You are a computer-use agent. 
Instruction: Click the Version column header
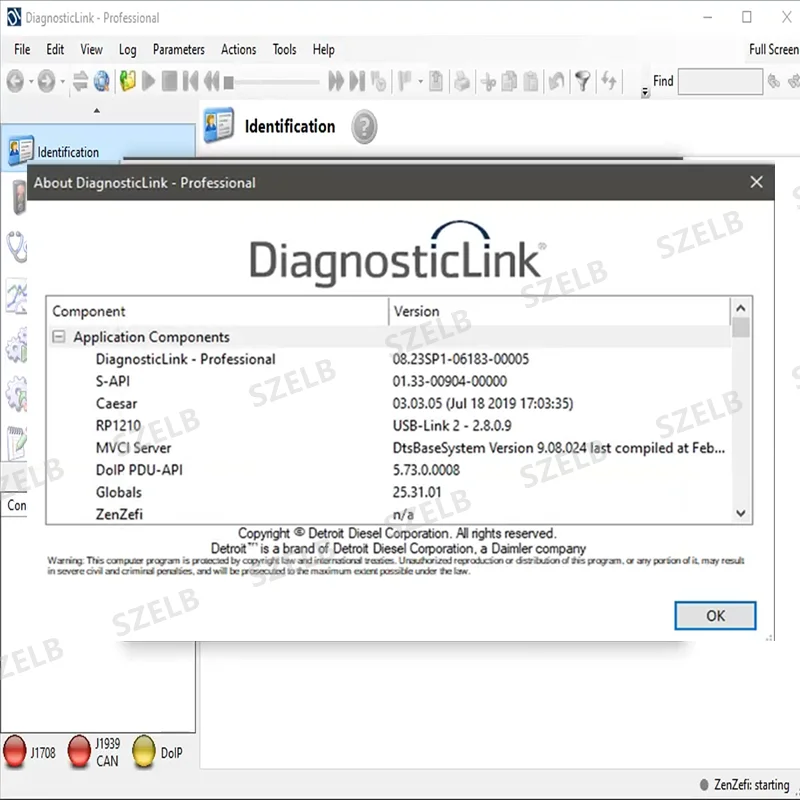pyautogui.click(x=559, y=311)
